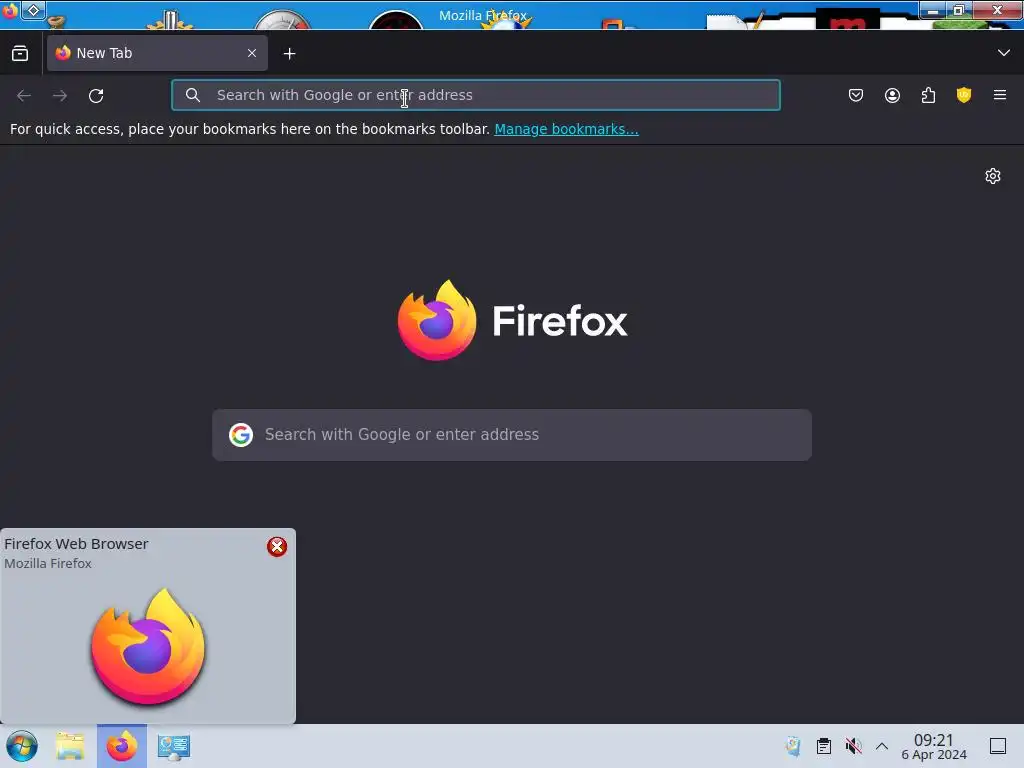Open the Extensions panel
Viewport: 1024px width, 768px height.
coord(928,95)
